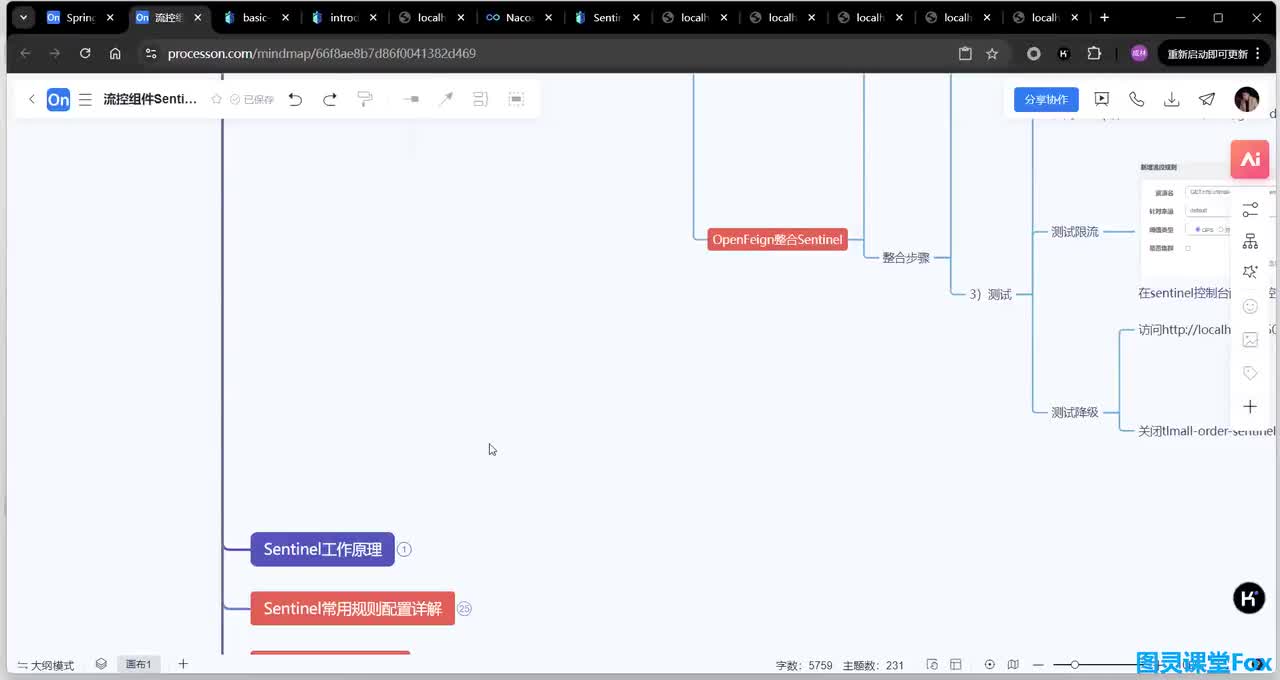Toggle the layout panel icon in status bar
This screenshot has height=680, width=1280.
click(956, 665)
